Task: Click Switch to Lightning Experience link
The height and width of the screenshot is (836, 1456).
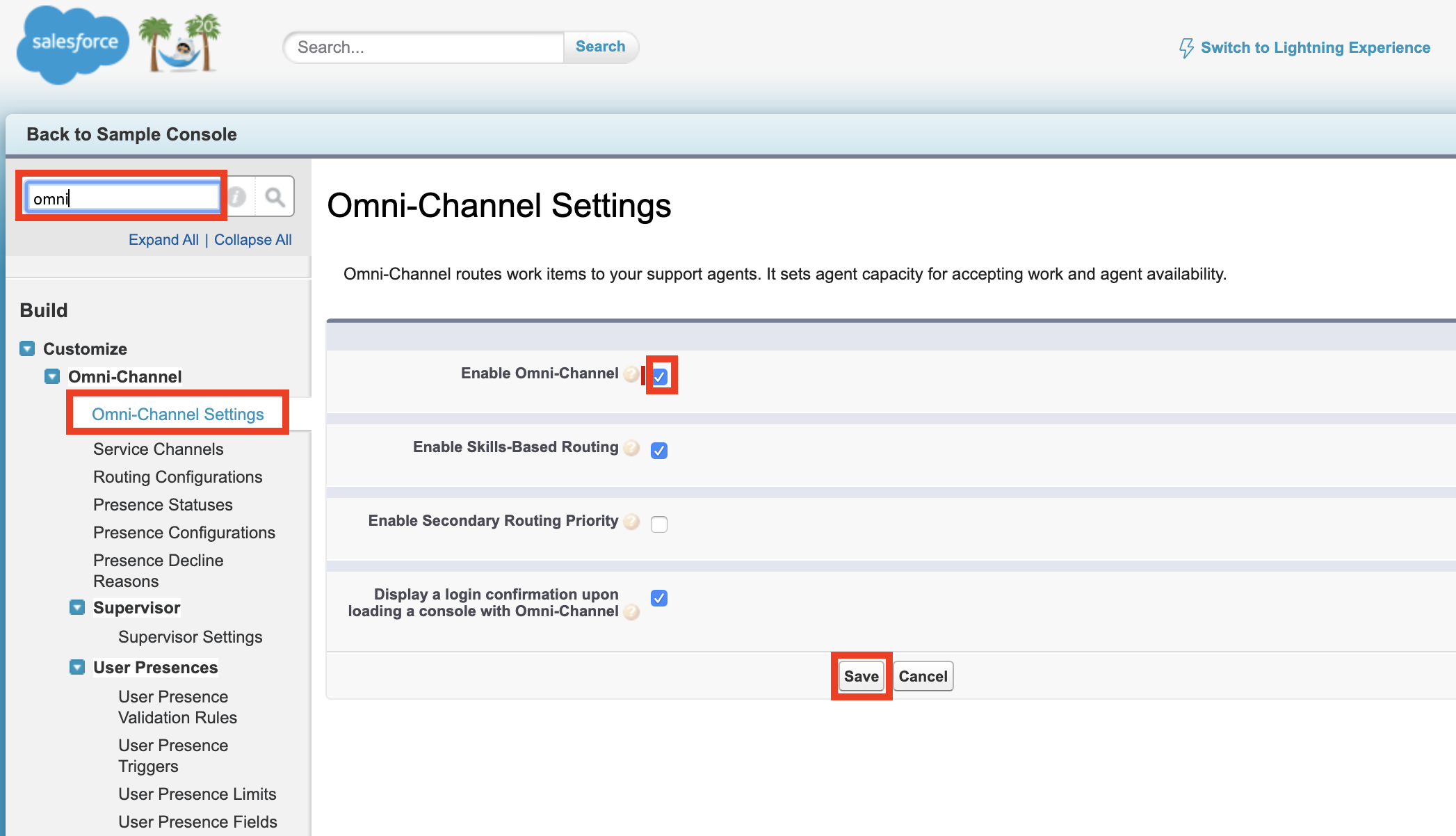Action: point(1315,47)
